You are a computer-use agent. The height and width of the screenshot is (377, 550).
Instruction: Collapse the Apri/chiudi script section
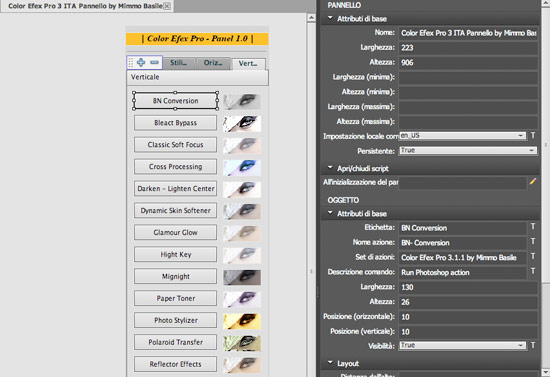pos(330,168)
